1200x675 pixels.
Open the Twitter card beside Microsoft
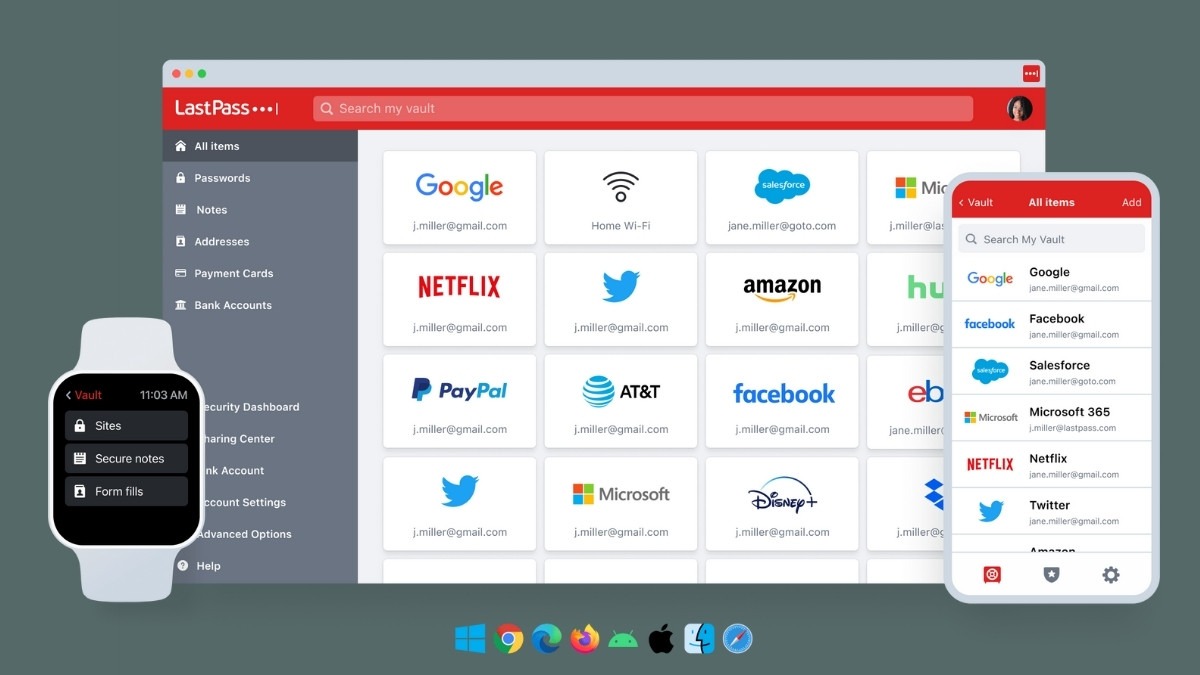[x=460, y=503]
